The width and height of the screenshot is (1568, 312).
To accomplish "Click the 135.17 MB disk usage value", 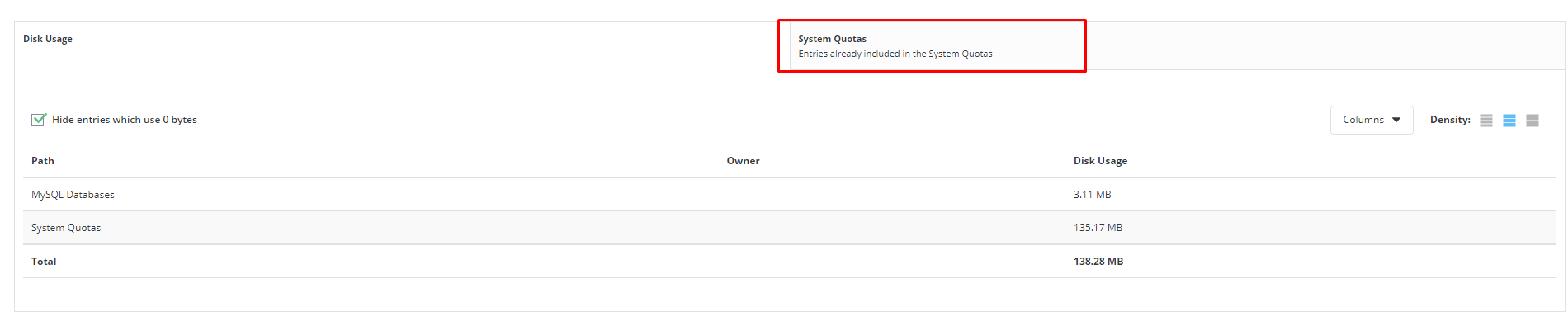I will [x=1098, y=228].
